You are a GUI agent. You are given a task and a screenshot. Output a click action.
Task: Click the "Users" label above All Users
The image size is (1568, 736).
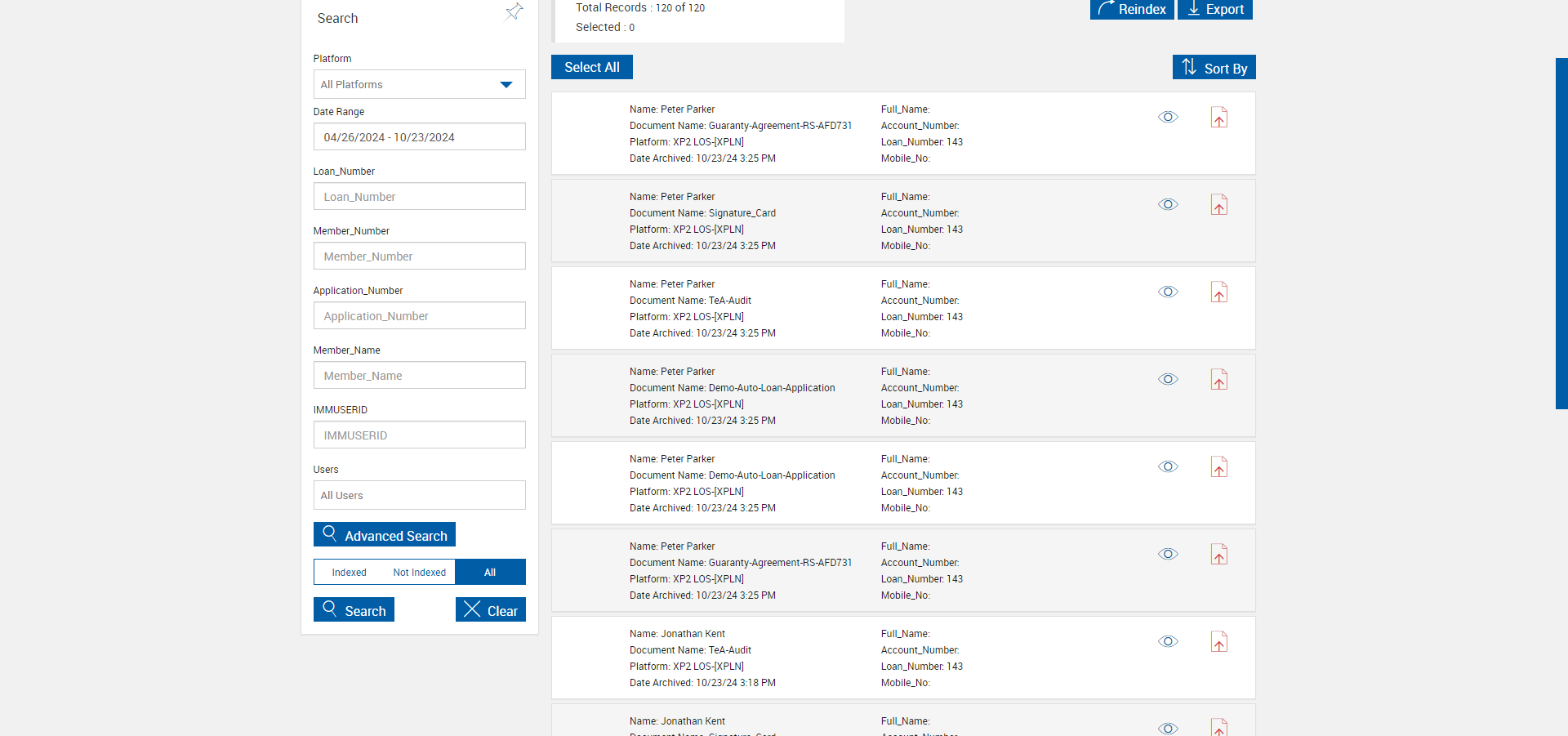326,470
